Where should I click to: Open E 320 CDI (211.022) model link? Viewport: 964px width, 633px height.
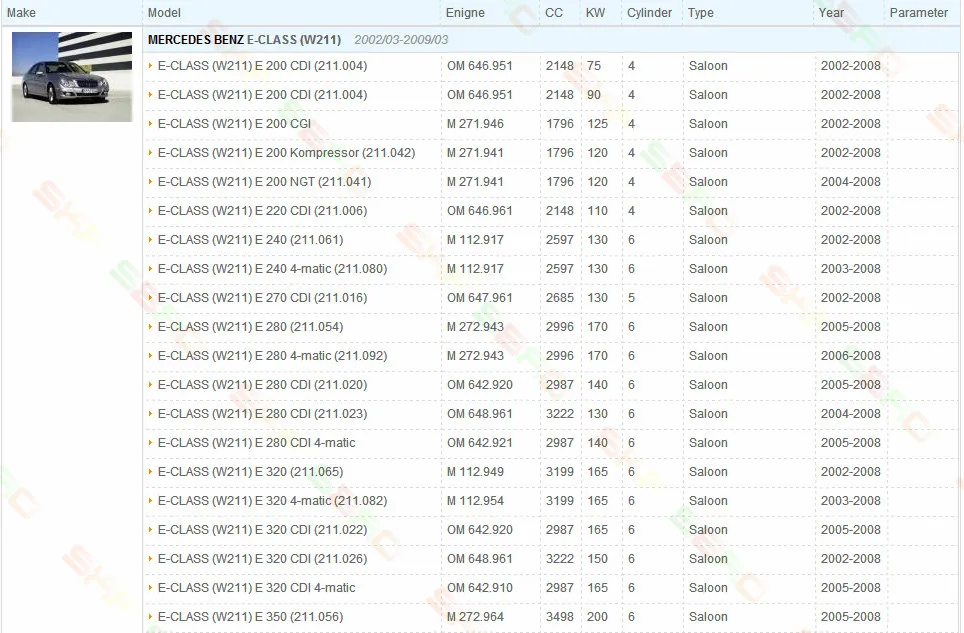click(x=263, y=530)
